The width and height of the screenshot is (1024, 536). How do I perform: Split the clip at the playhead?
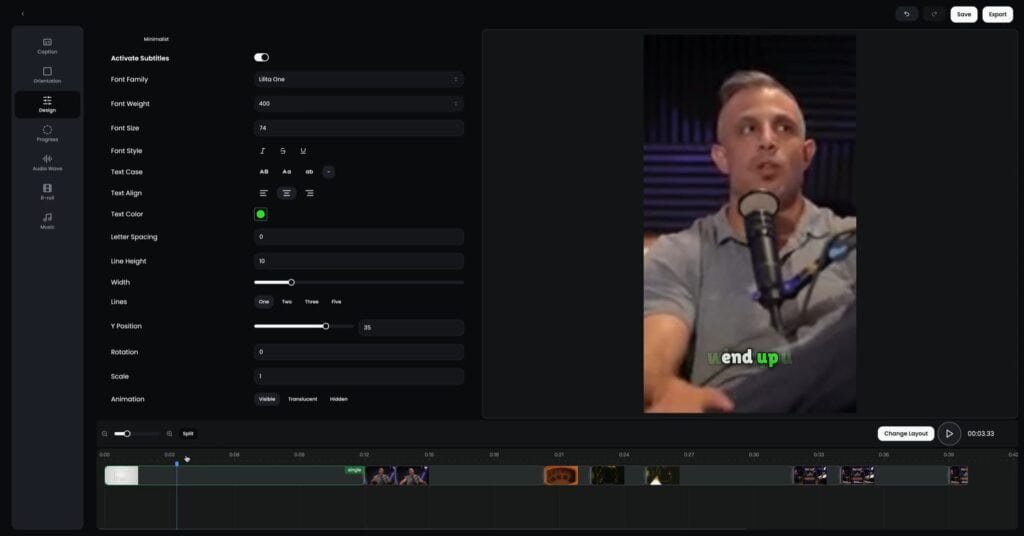pyautogui.click(x=188, y=434)
